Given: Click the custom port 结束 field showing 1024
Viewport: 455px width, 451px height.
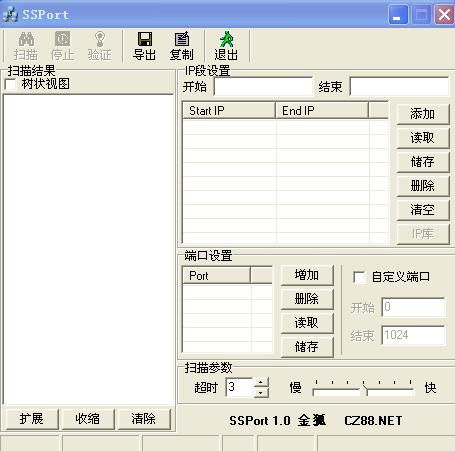Looking at the screenshot, I should [413, 335].
